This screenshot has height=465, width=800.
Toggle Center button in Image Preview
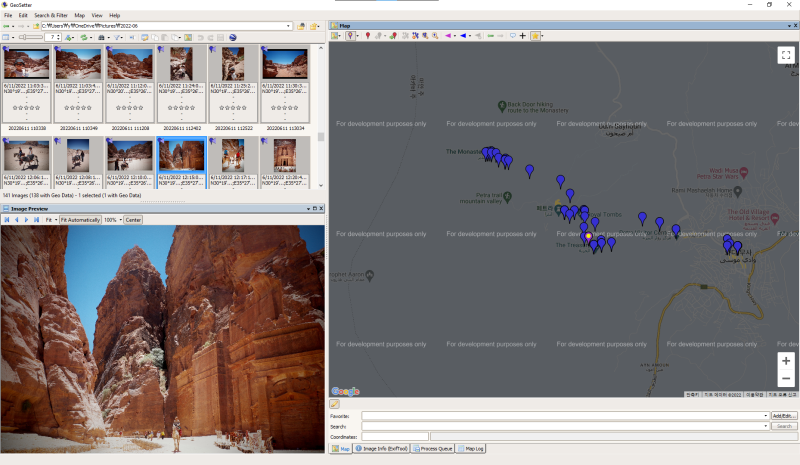[x=133, y=219]
